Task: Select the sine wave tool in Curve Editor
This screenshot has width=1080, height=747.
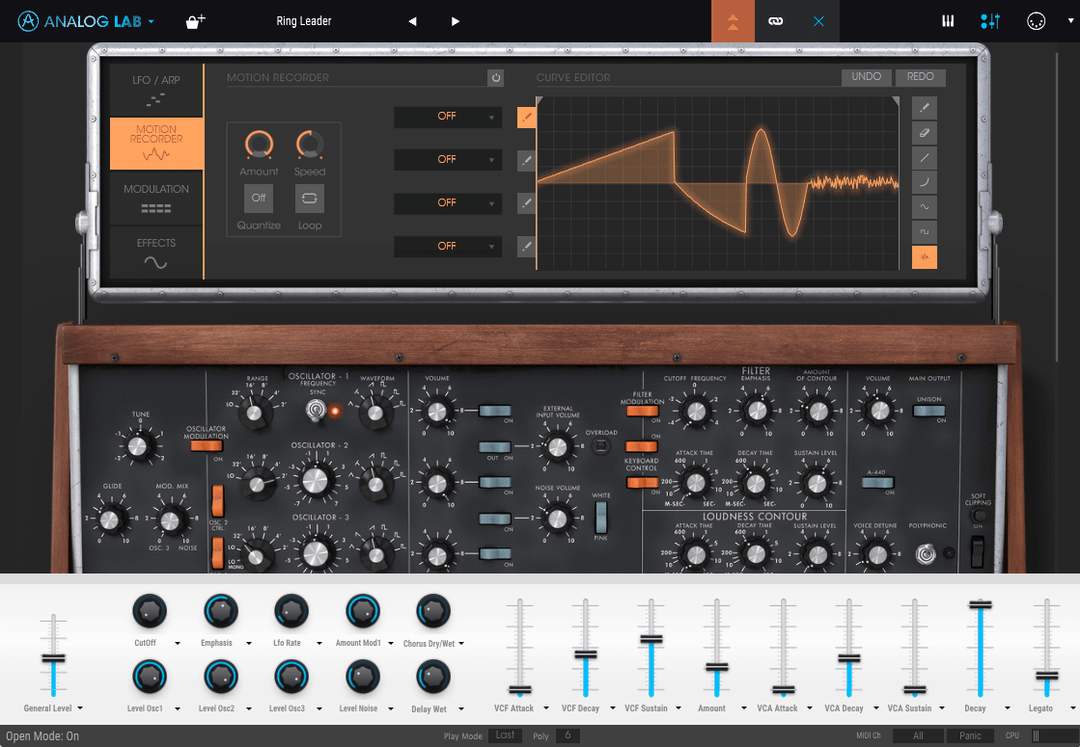Action: (x=924, y=207)
